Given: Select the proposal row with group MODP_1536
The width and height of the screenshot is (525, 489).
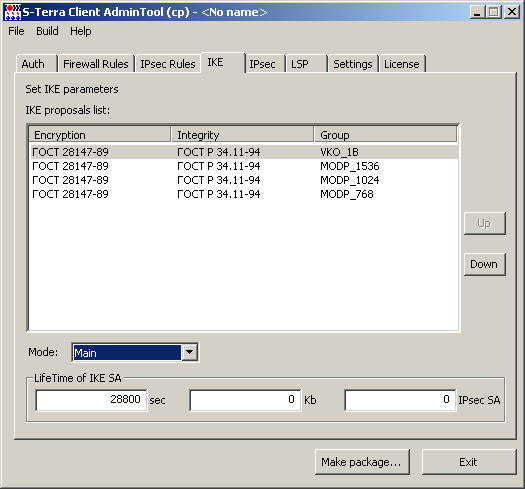Looking at the screenshot, I should 244,166.
